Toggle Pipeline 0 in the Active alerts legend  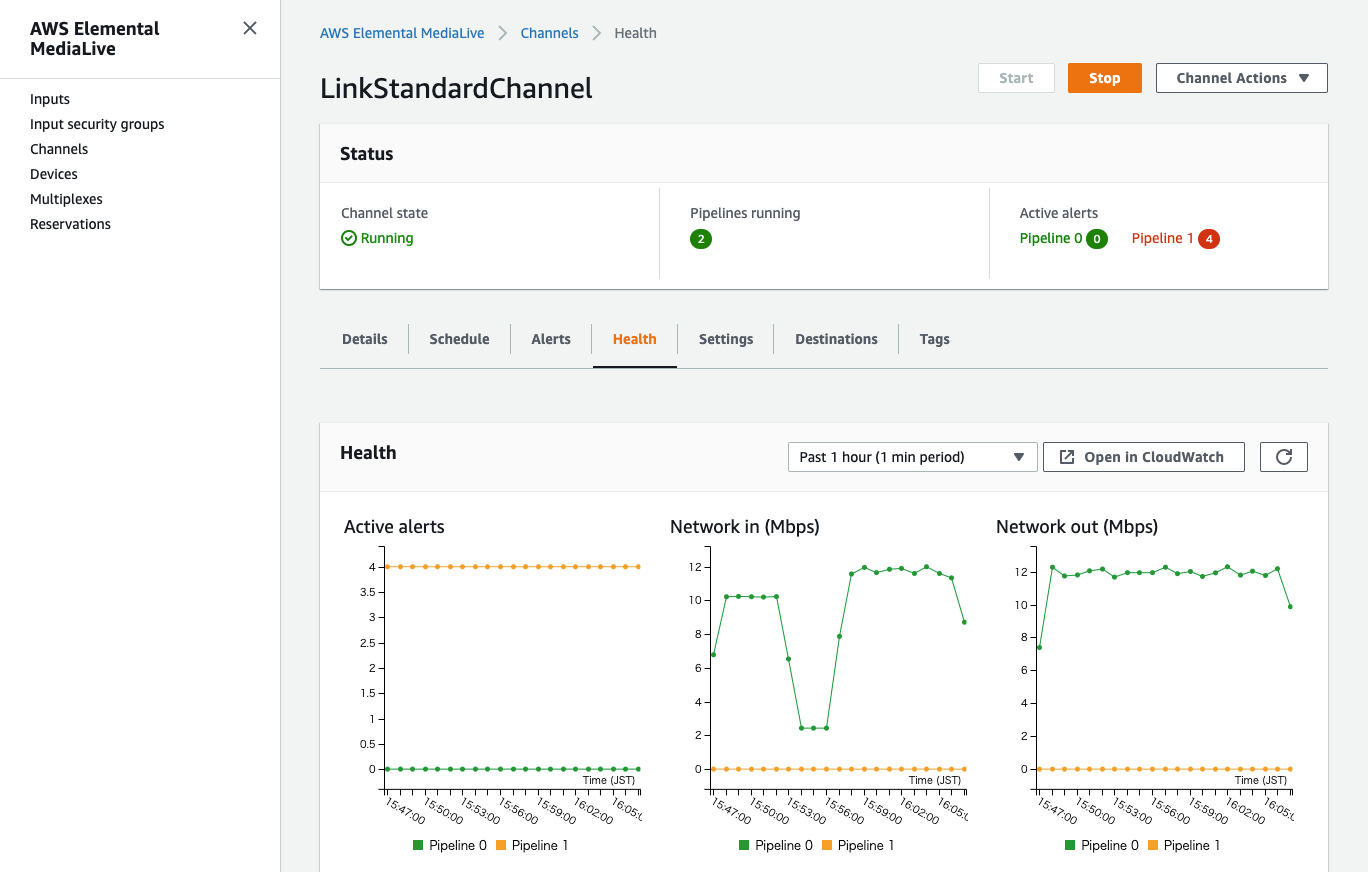(450, 845)
